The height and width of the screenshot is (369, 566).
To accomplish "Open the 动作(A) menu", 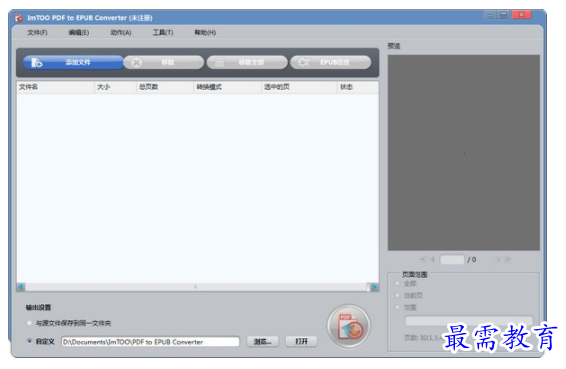I will tap(121, 32).
